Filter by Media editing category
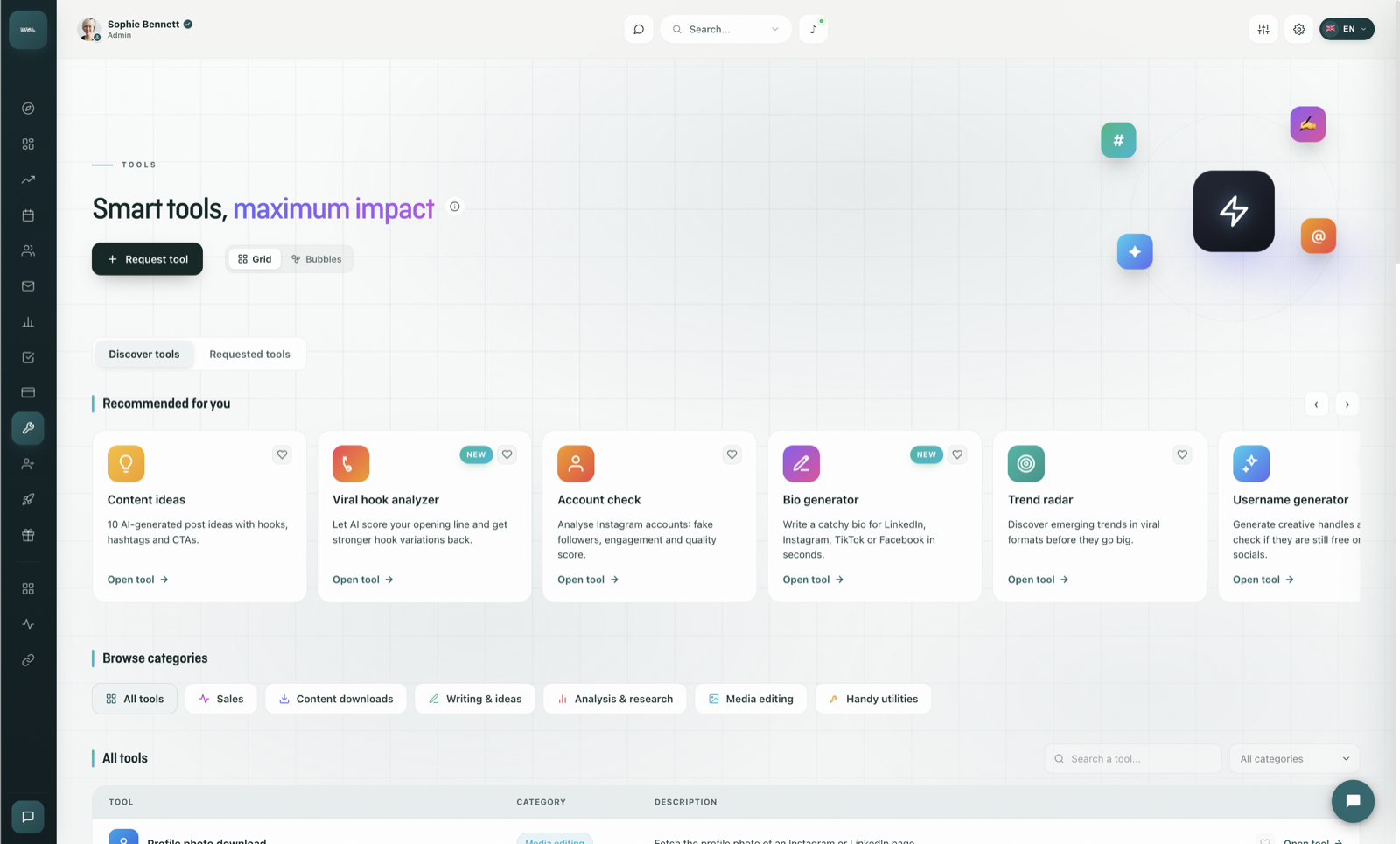1400x844 pixels. pos(751,699)
